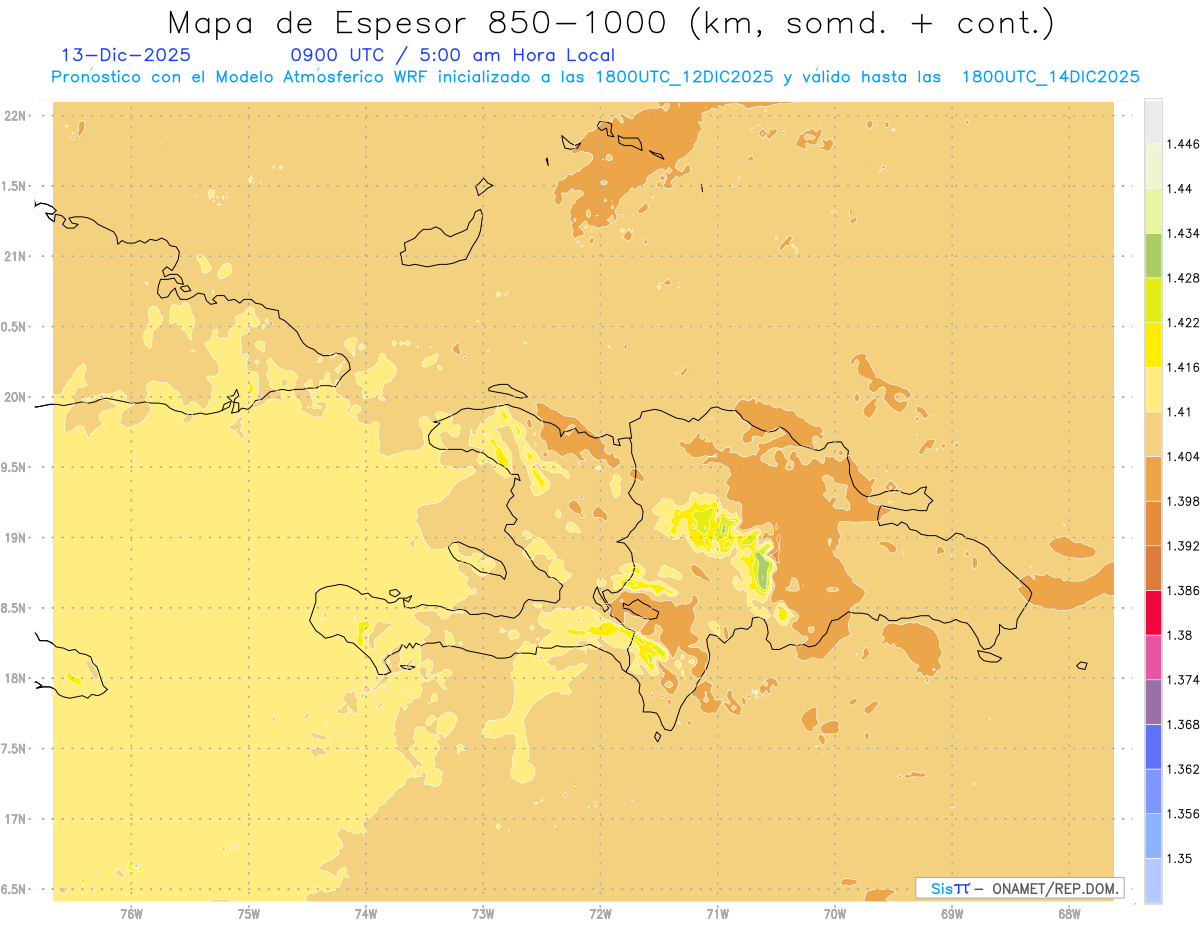Click the '21N' latitude label
The image size is (1200, 927).
(x=16, y=256)
